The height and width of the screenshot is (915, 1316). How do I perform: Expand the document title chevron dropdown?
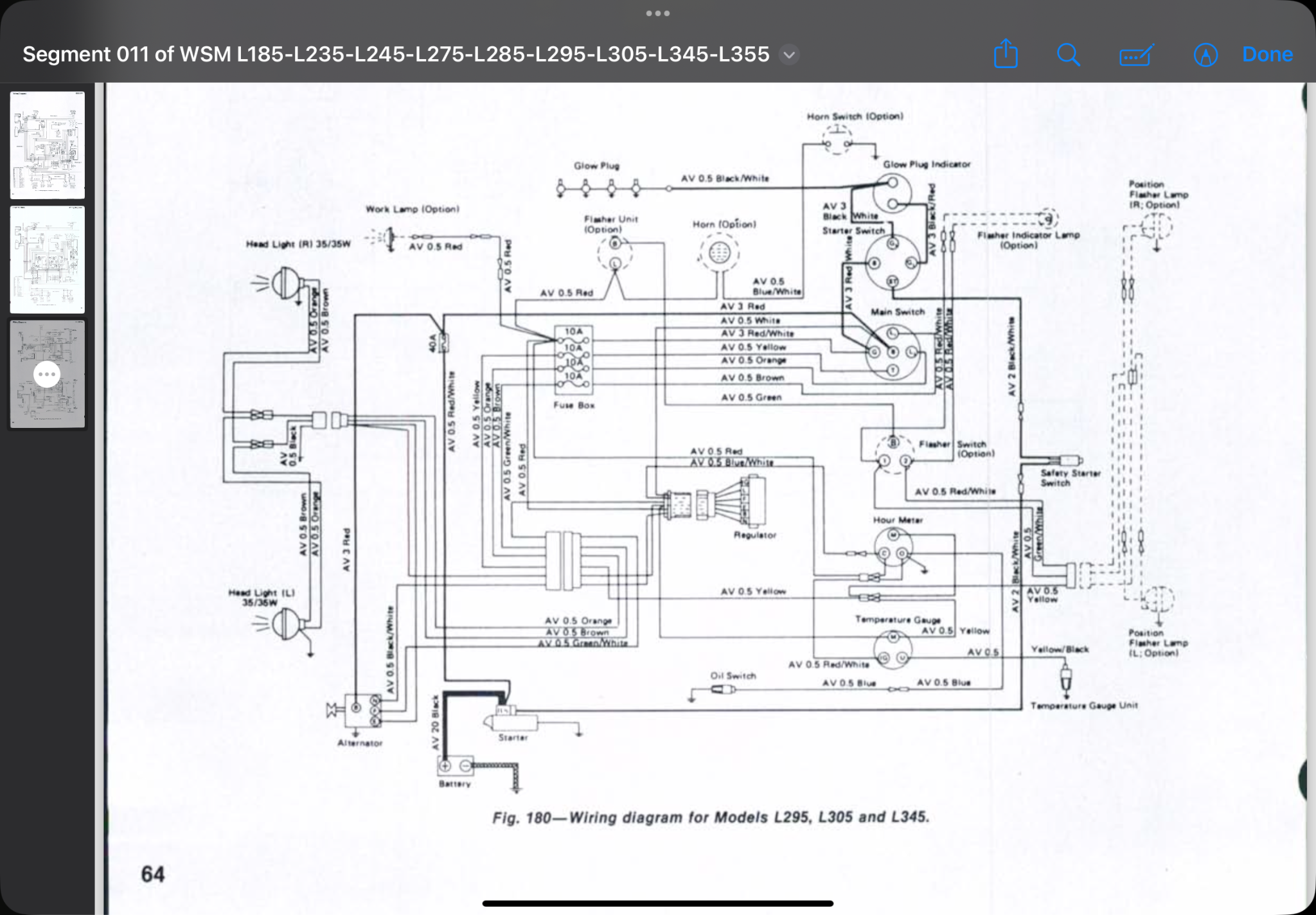pos(789,55)
